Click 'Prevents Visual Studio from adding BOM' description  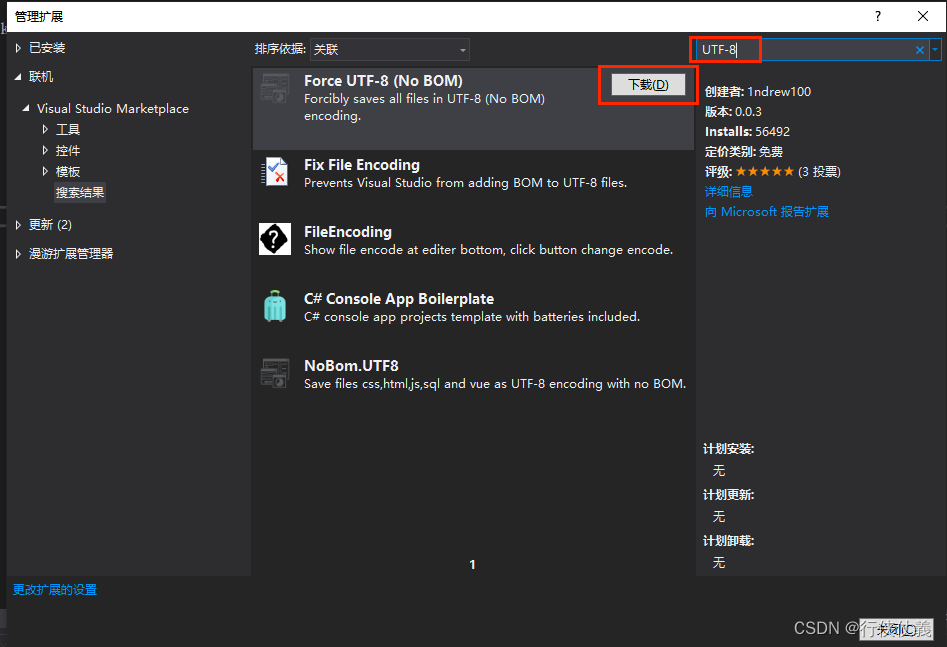pyautogui.click(x=466, y=183)
